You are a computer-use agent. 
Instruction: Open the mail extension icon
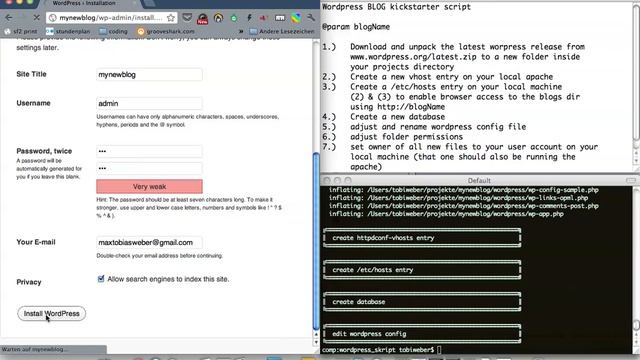pos(187,18)
